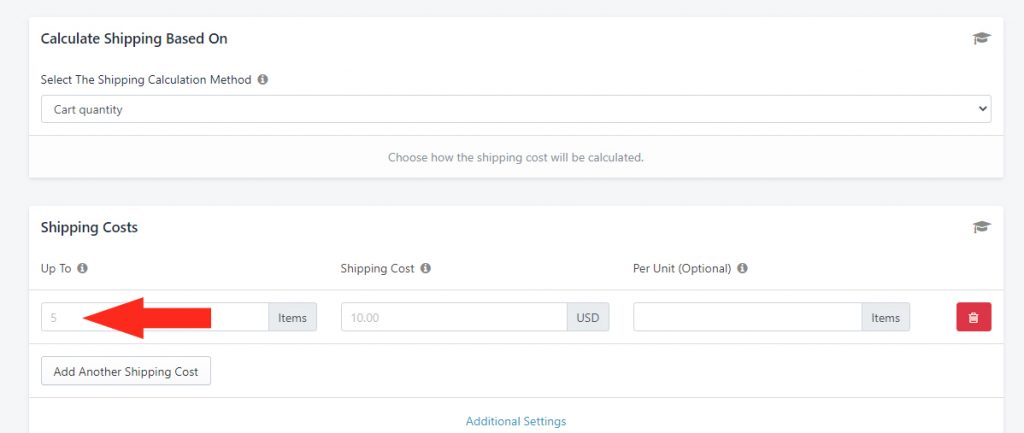Delete the shipping cost row with trash button
Viewport: 1024px width, 433px height.
click(974, 317)
